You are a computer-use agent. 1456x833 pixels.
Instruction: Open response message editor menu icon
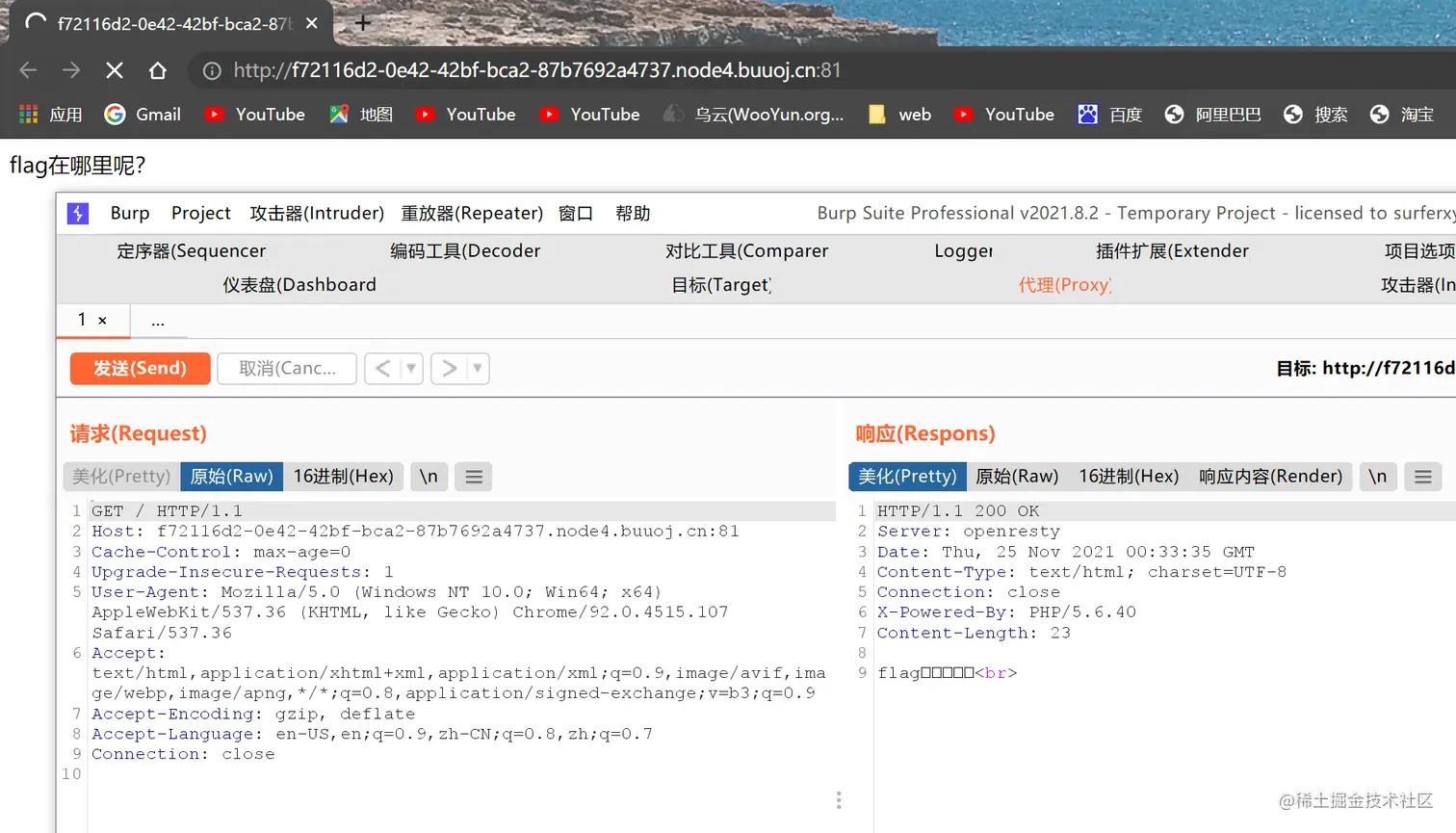point(1423,477)
